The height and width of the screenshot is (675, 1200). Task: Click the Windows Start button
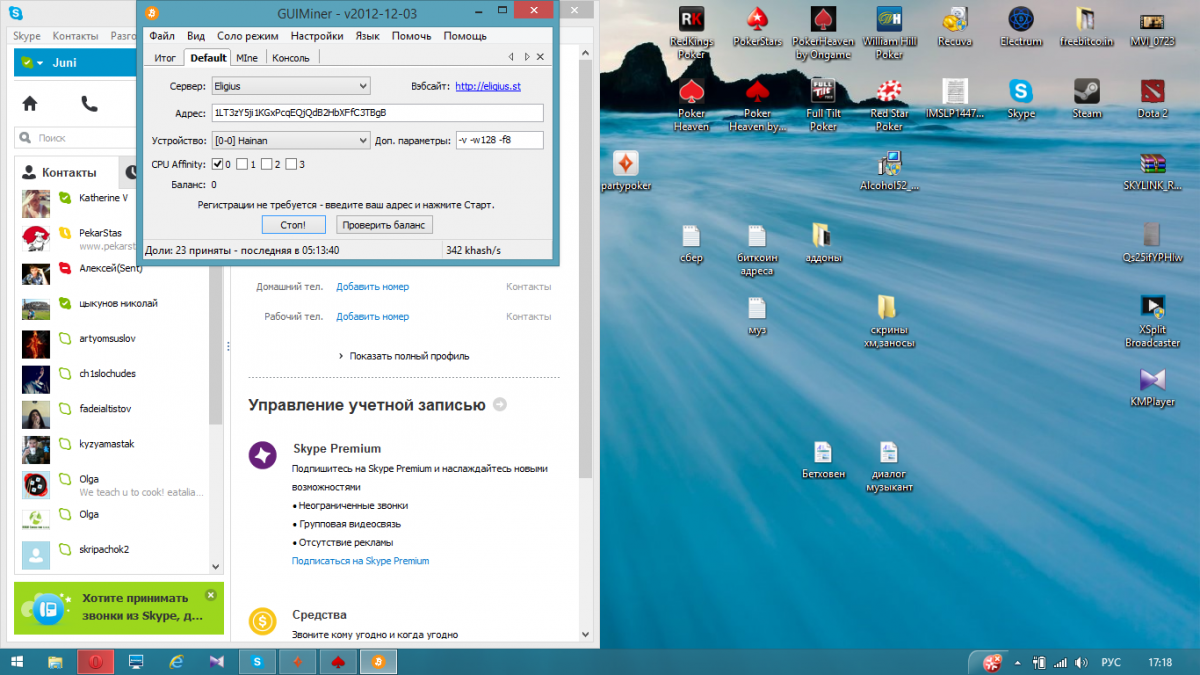click(x=17, y=661)
